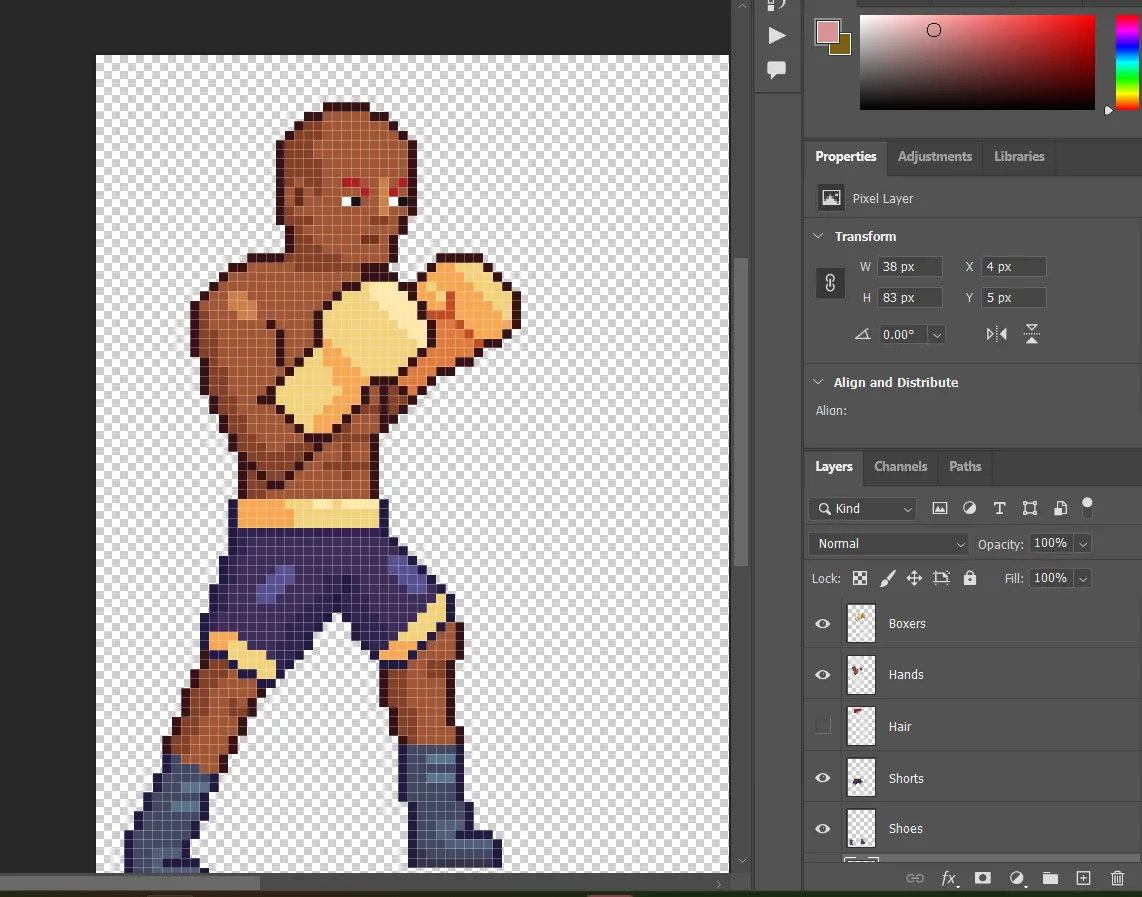Select the Hands layer
This screenshot has height=897, width=1142.
[906, 675]
